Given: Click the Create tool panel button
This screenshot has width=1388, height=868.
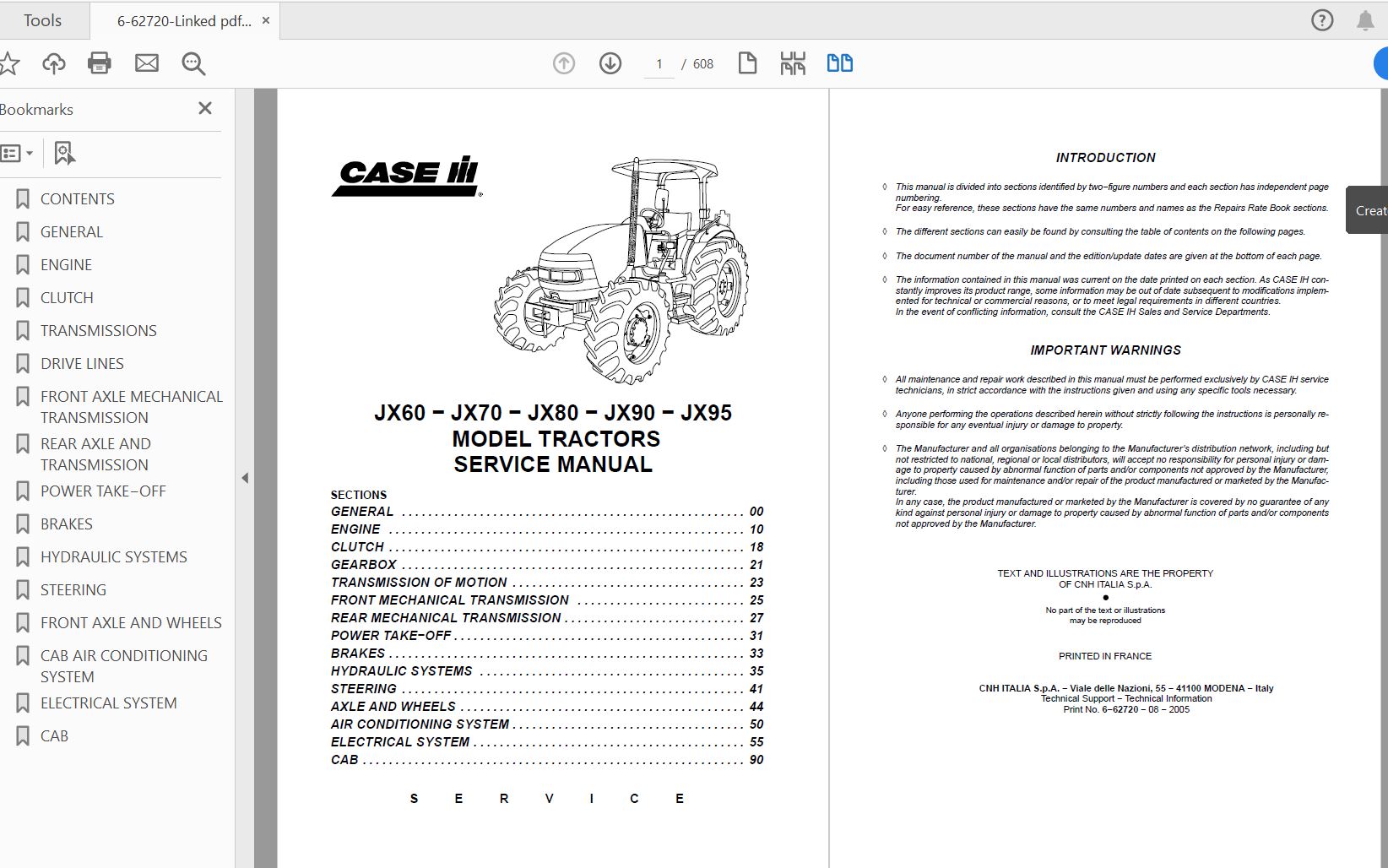Looking at the screenshot, I should point(1368,210).
